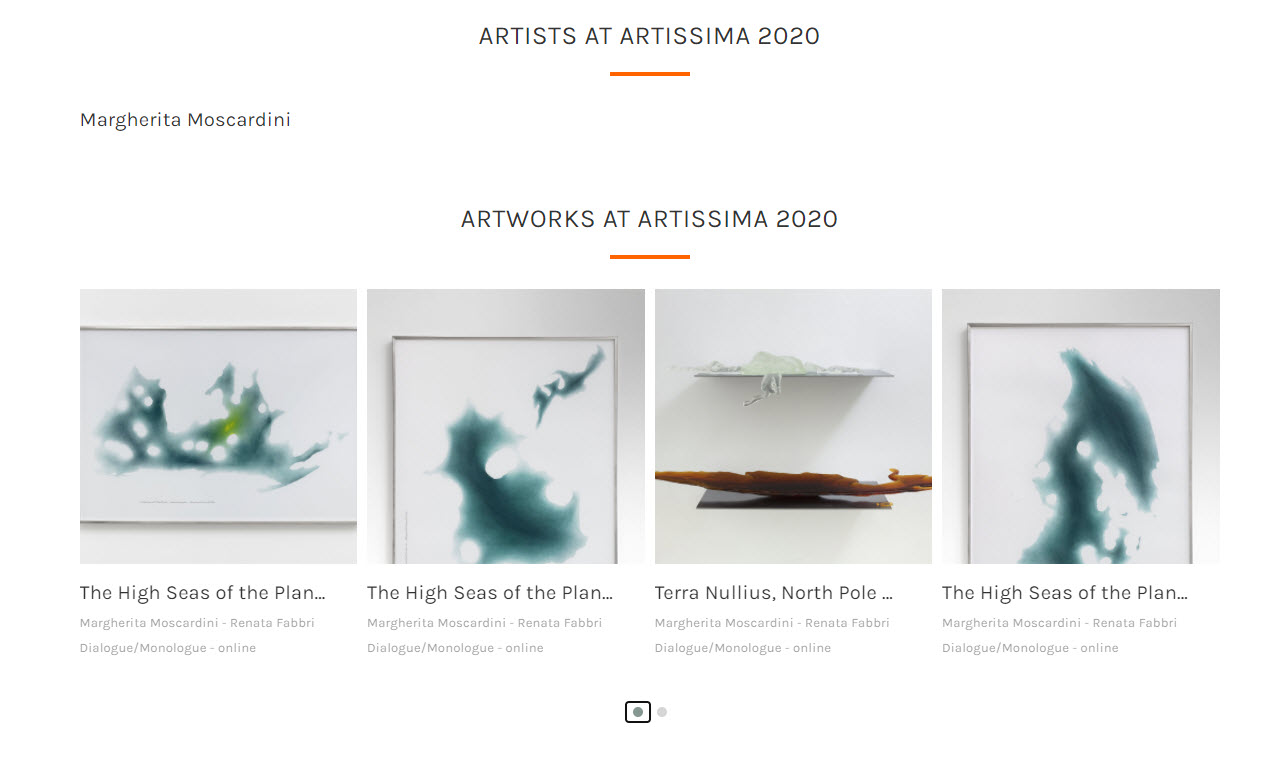Click Renata Fabbri line under Terra Nullius
Viewport: 1280px width, 766px height.
tap(772, 623)
